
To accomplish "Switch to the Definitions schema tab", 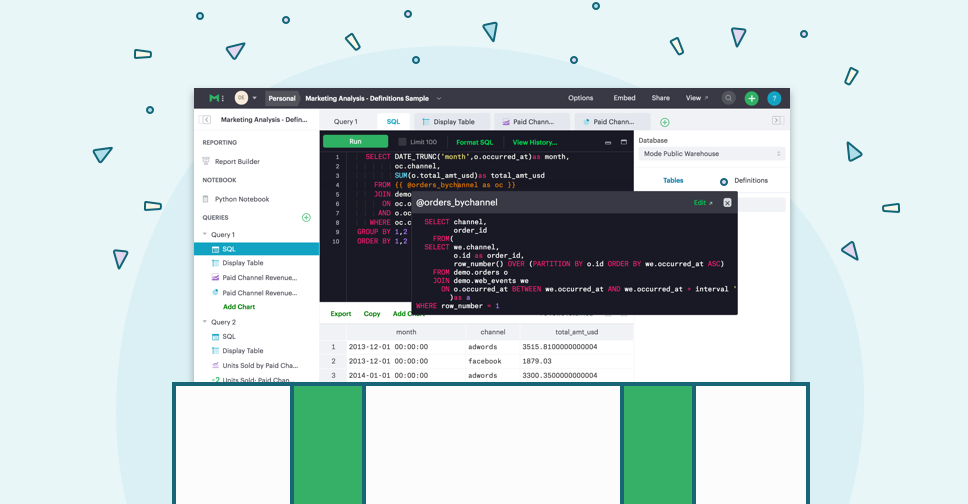I will click(x=751, y=180).
